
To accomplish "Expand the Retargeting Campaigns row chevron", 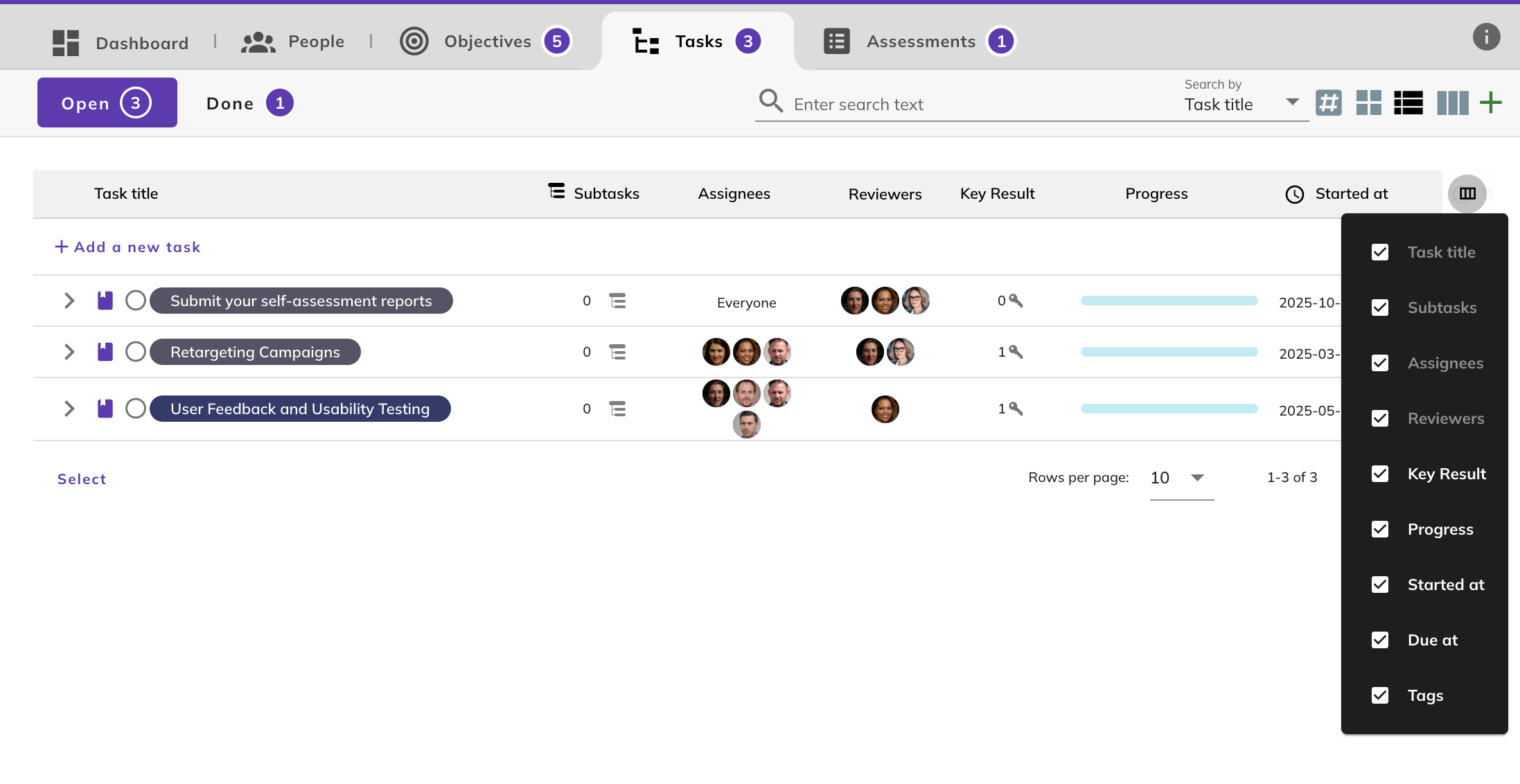I will (x=69, y=352).
